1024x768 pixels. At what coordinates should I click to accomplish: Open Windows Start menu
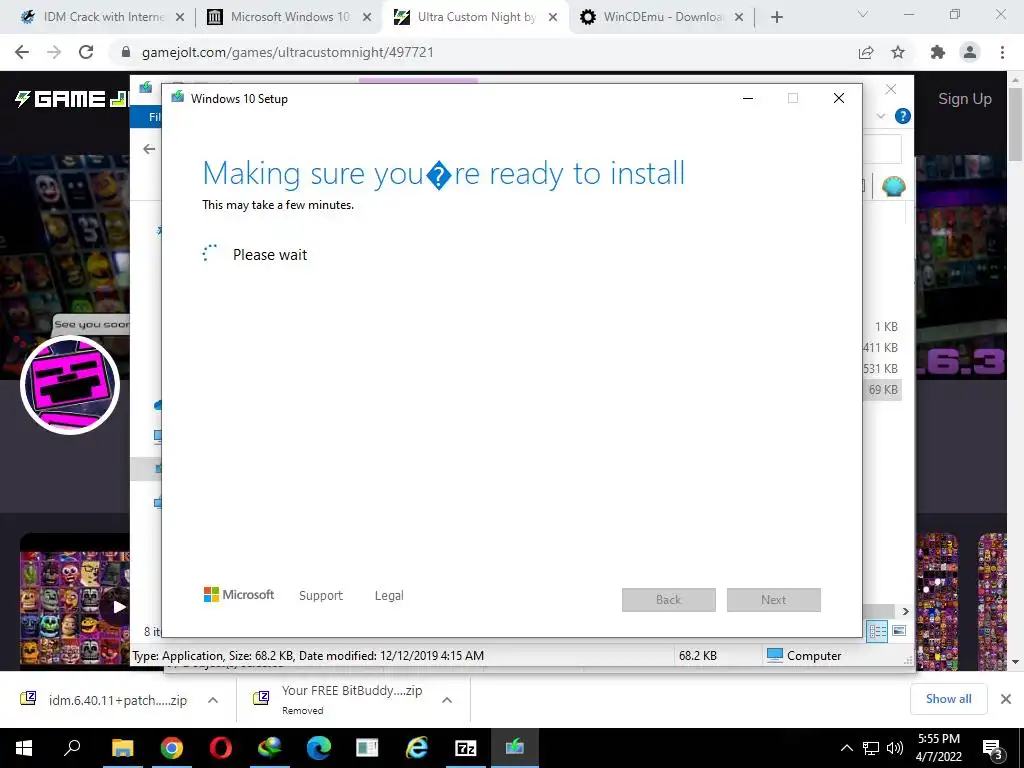[x=24, y=748]
